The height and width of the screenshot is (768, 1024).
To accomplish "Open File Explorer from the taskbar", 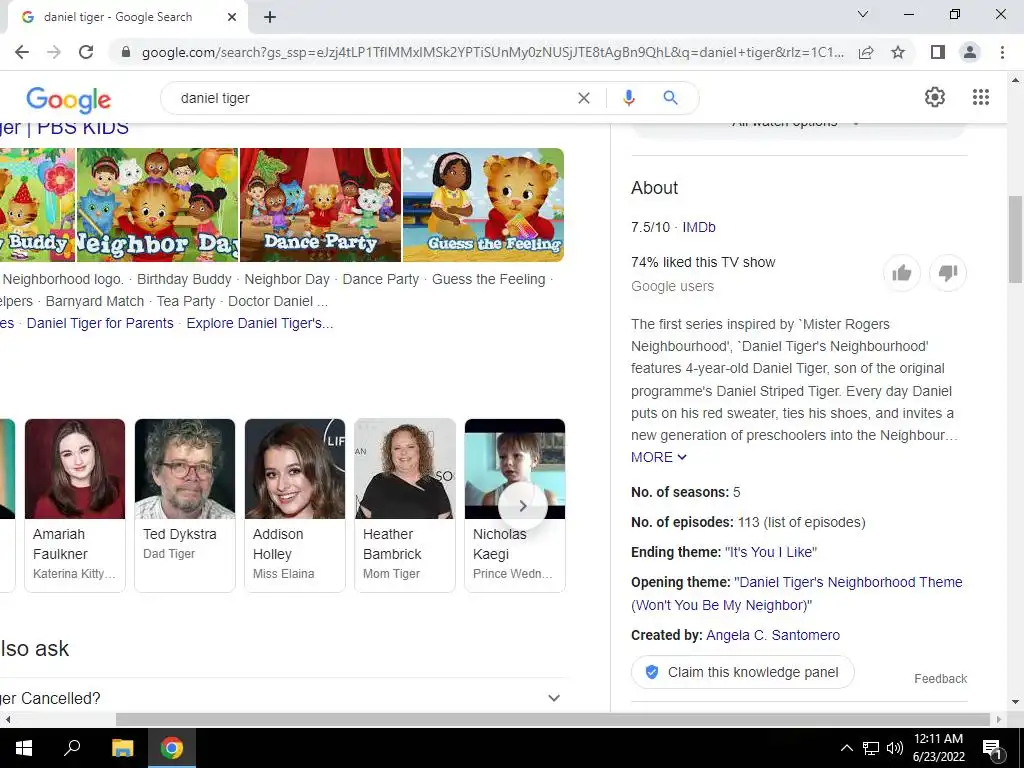I will point(122,748).
